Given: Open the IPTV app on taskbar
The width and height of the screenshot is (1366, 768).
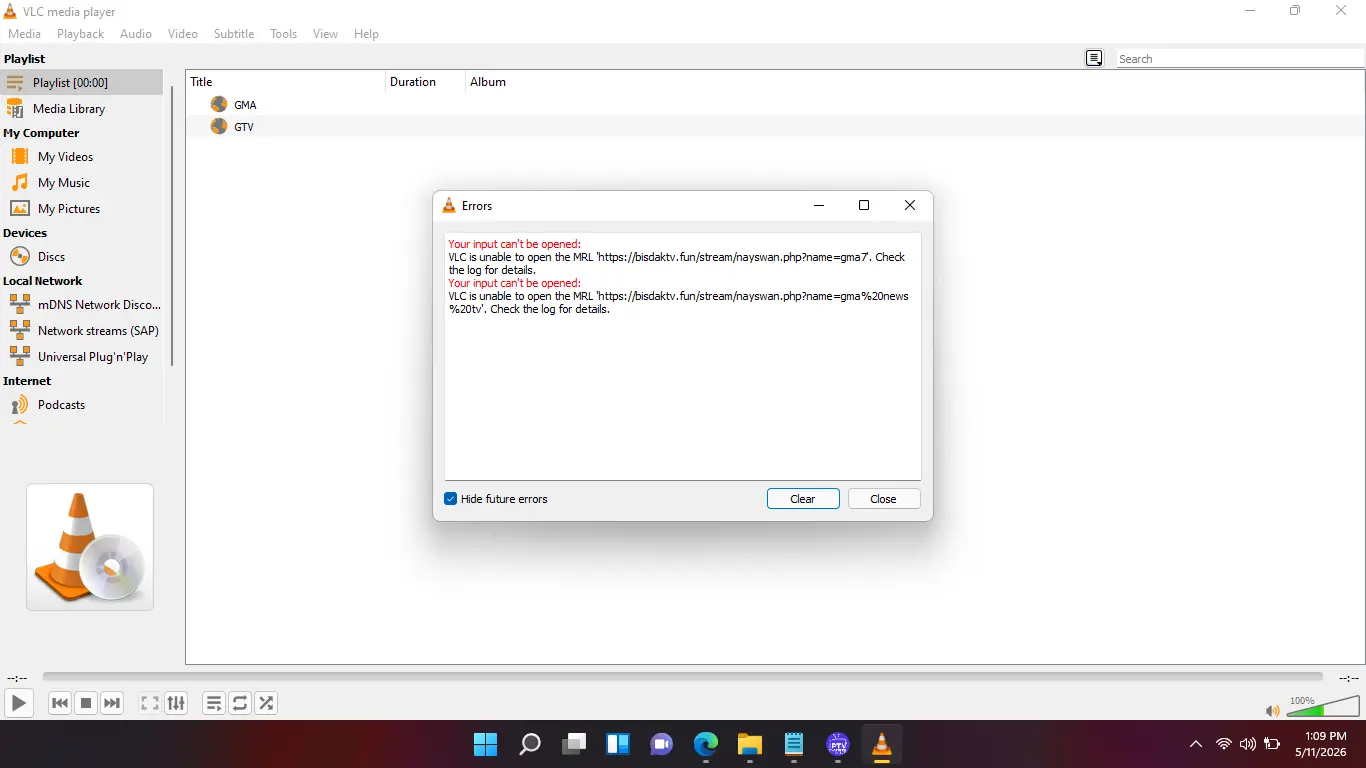Looking at the screenshot, I should point(838,744).
